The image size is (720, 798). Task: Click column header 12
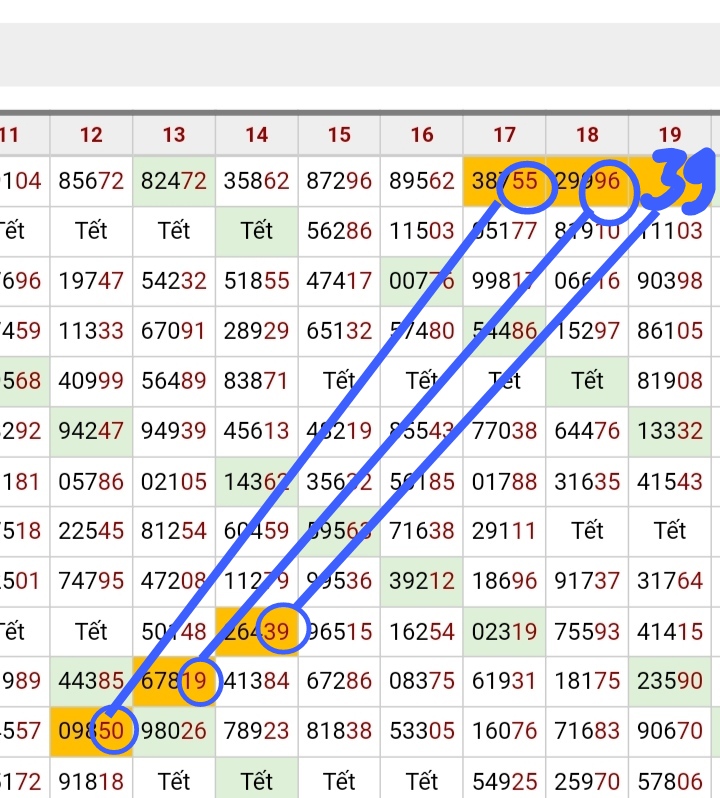(91, 135)
